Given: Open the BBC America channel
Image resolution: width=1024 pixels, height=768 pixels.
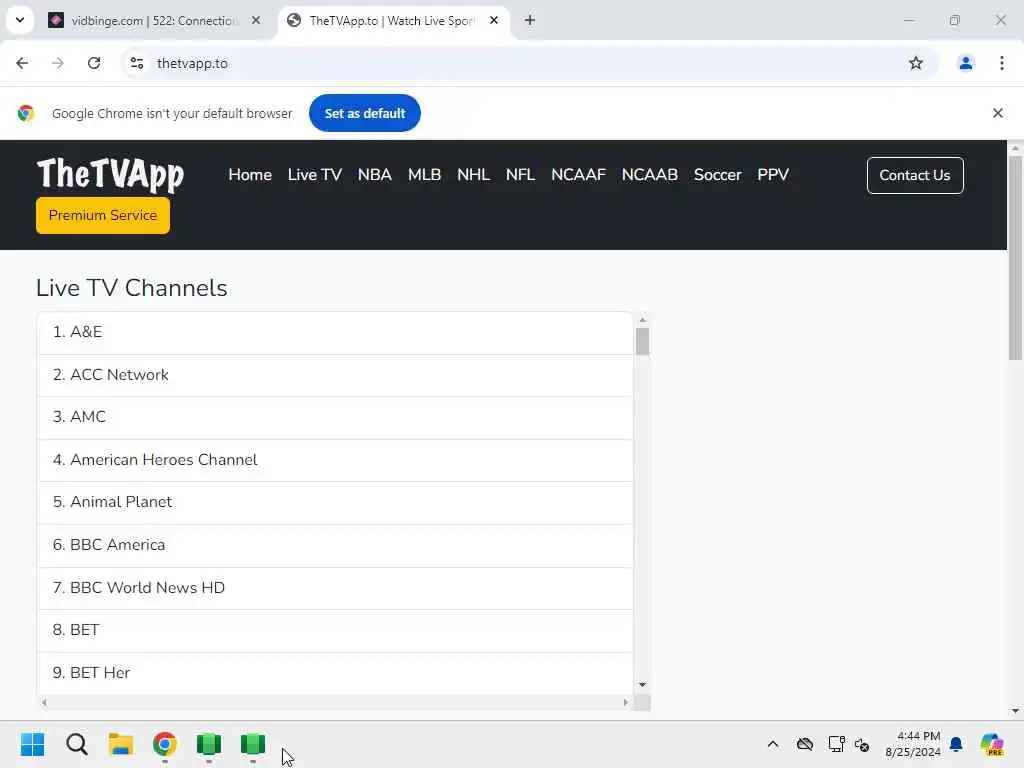Looking at the screenshot, I should click(x=335, y=545).
